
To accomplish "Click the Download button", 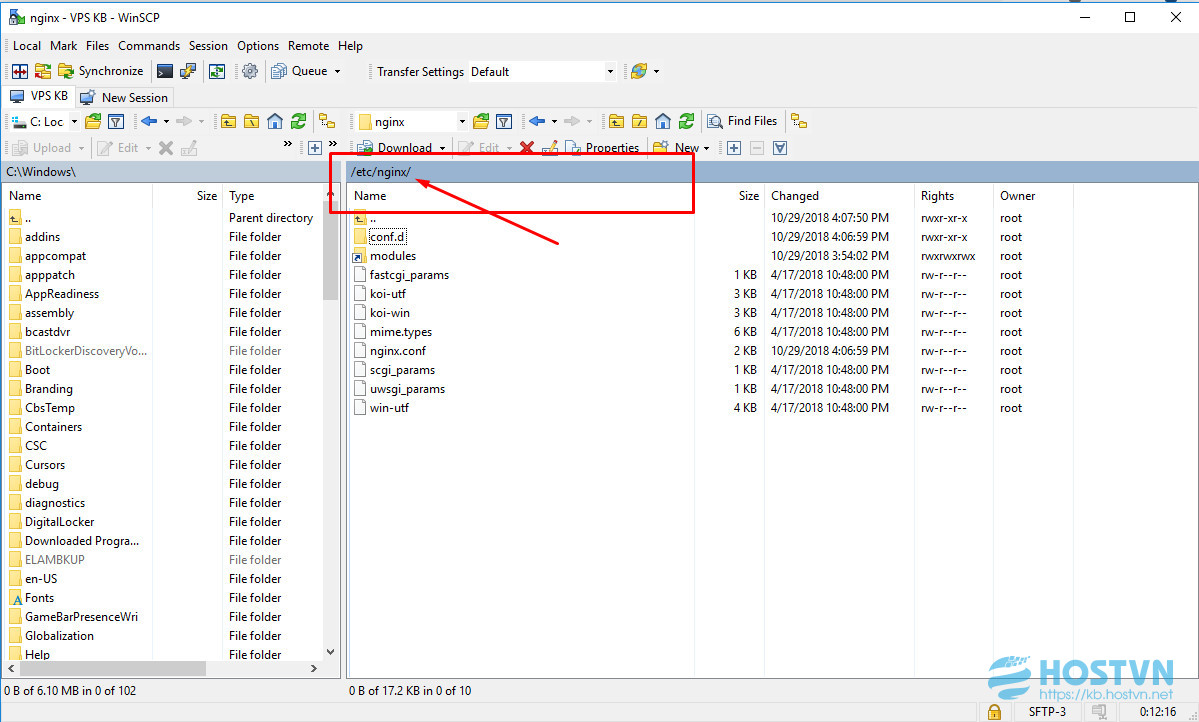I will point(395,148).
